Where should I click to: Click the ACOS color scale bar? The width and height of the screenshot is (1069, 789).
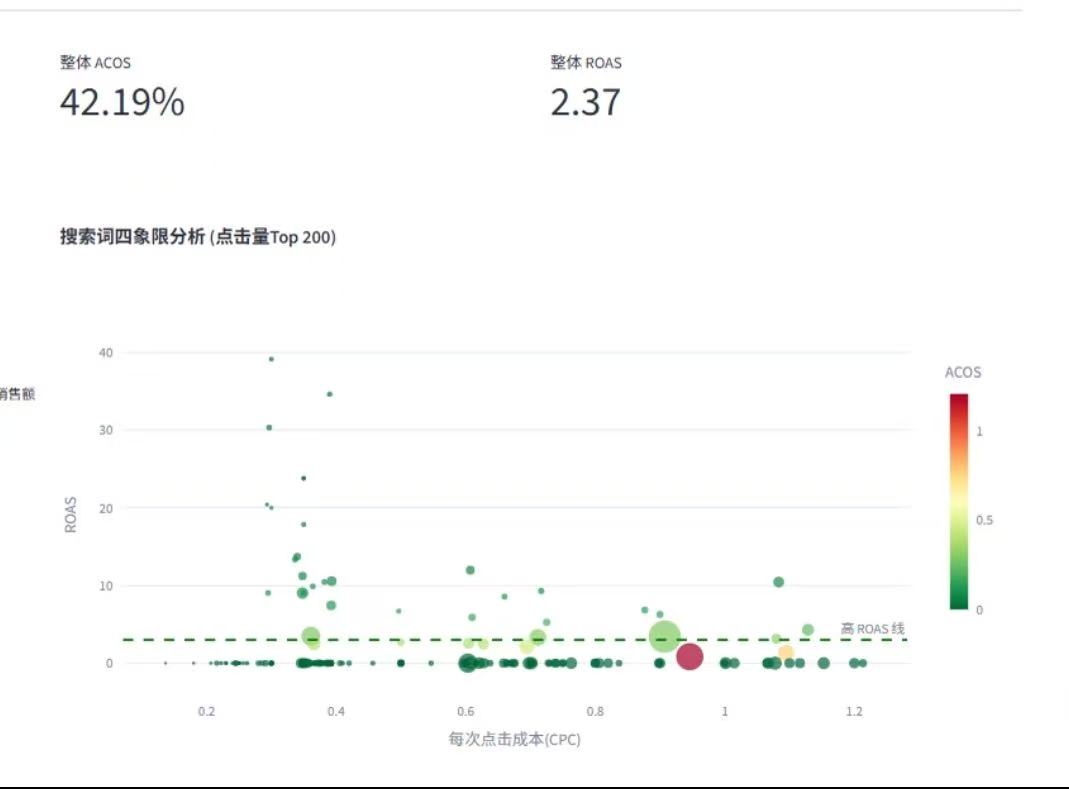pyautogui.click(x=959, y=501)
